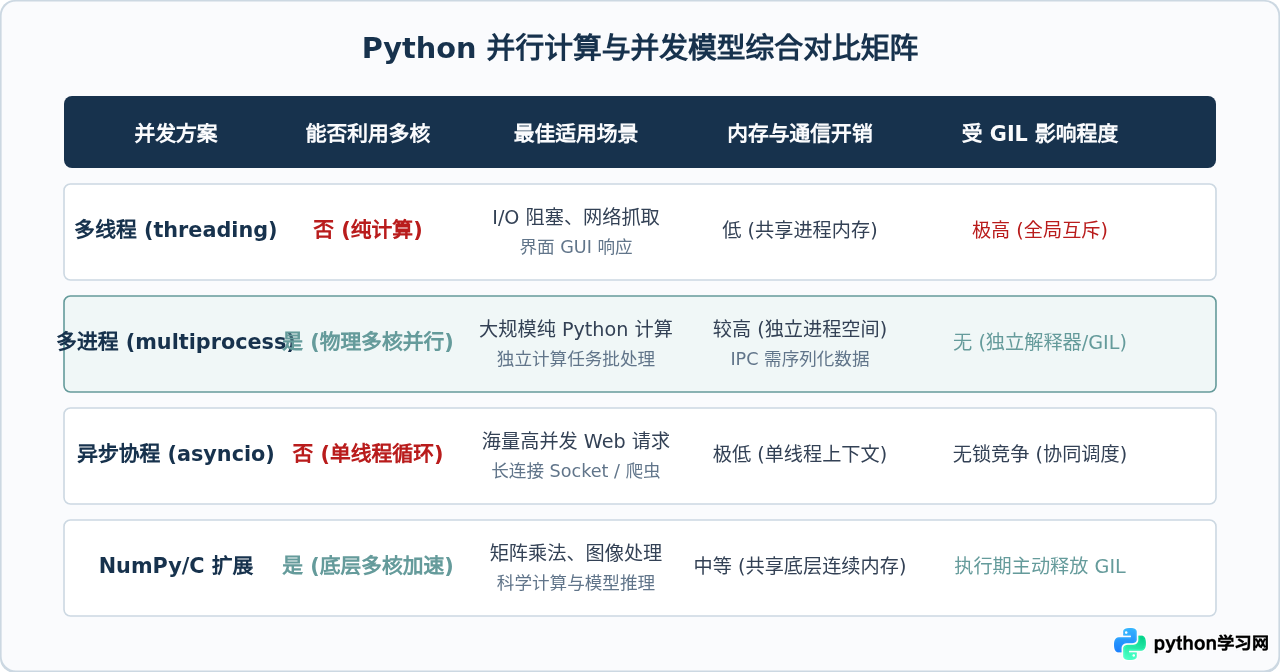Click the '极低 (单线程上下文)' cell
1280x672 pixels.
[x=800, y=454]
